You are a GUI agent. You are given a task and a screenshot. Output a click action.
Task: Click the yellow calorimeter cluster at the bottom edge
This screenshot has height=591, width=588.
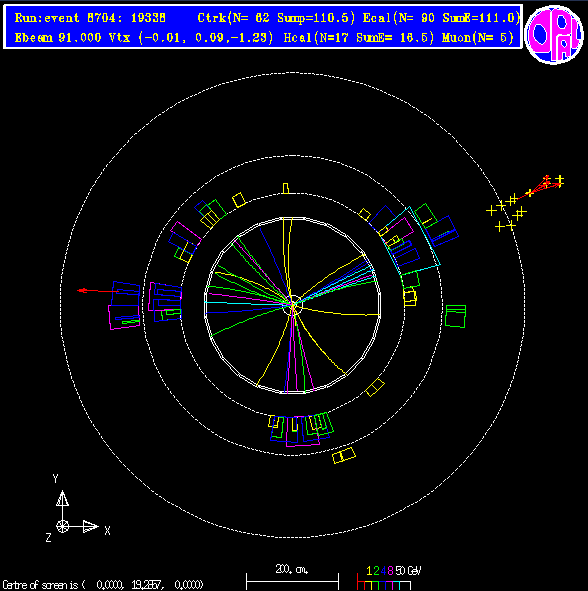(344, 455)
